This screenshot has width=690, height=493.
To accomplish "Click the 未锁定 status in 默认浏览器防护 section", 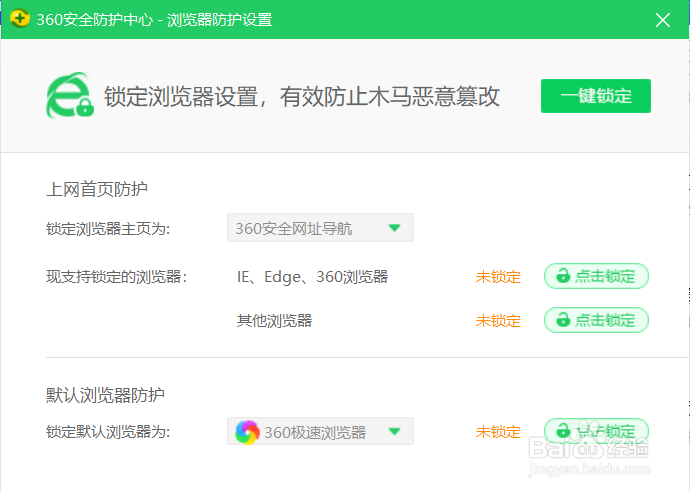I will coord(498,432).
